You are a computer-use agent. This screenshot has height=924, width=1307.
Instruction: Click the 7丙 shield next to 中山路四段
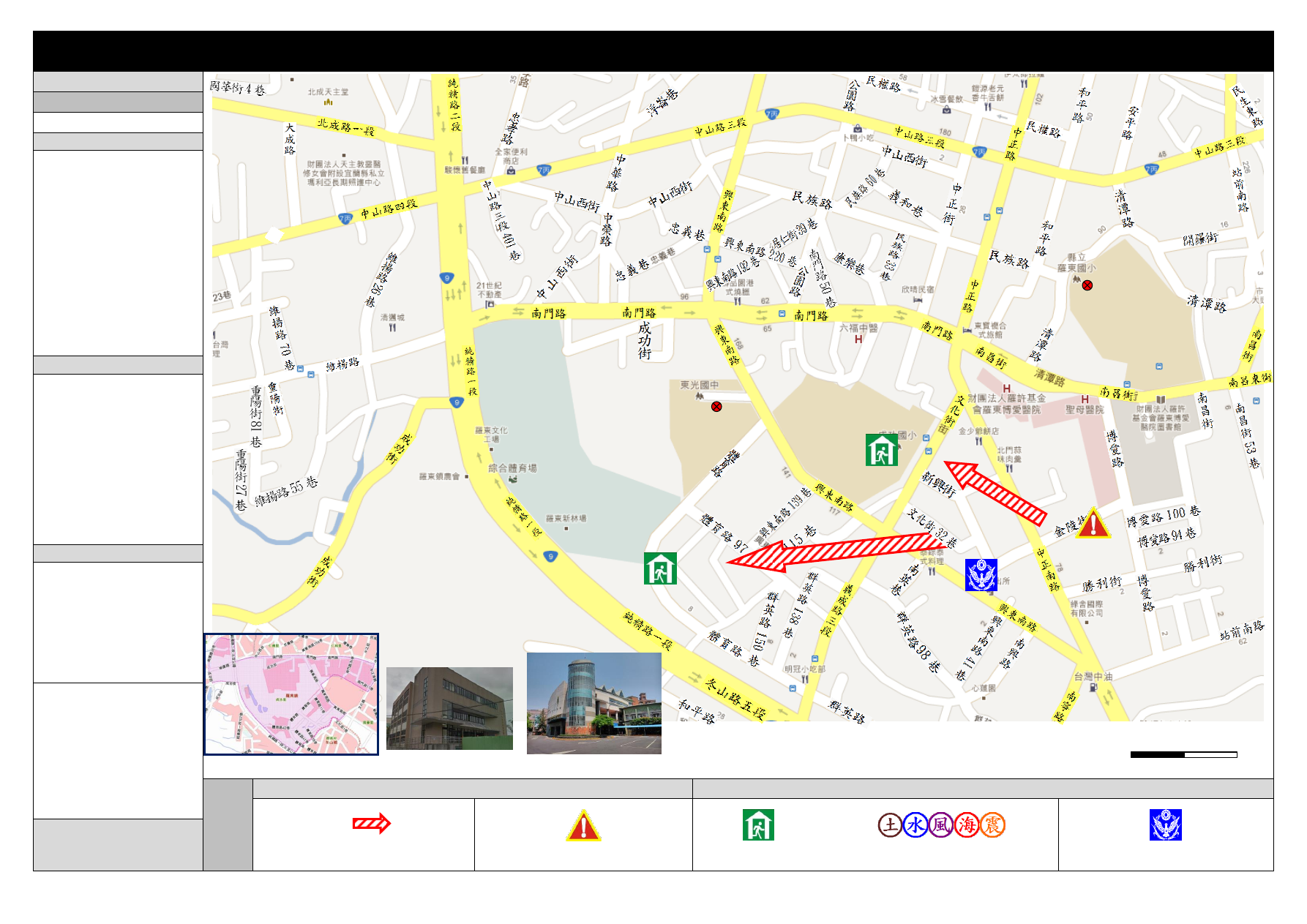click(x=345, y=219)
